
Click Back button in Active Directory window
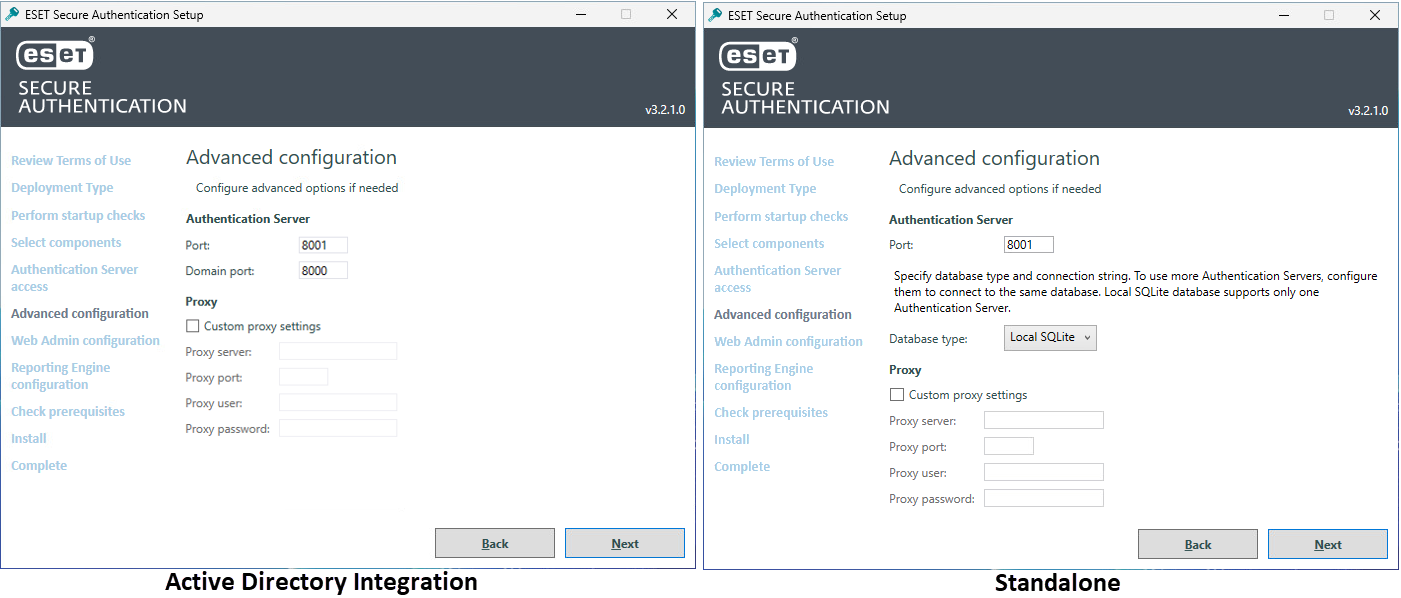pos(495,543)
